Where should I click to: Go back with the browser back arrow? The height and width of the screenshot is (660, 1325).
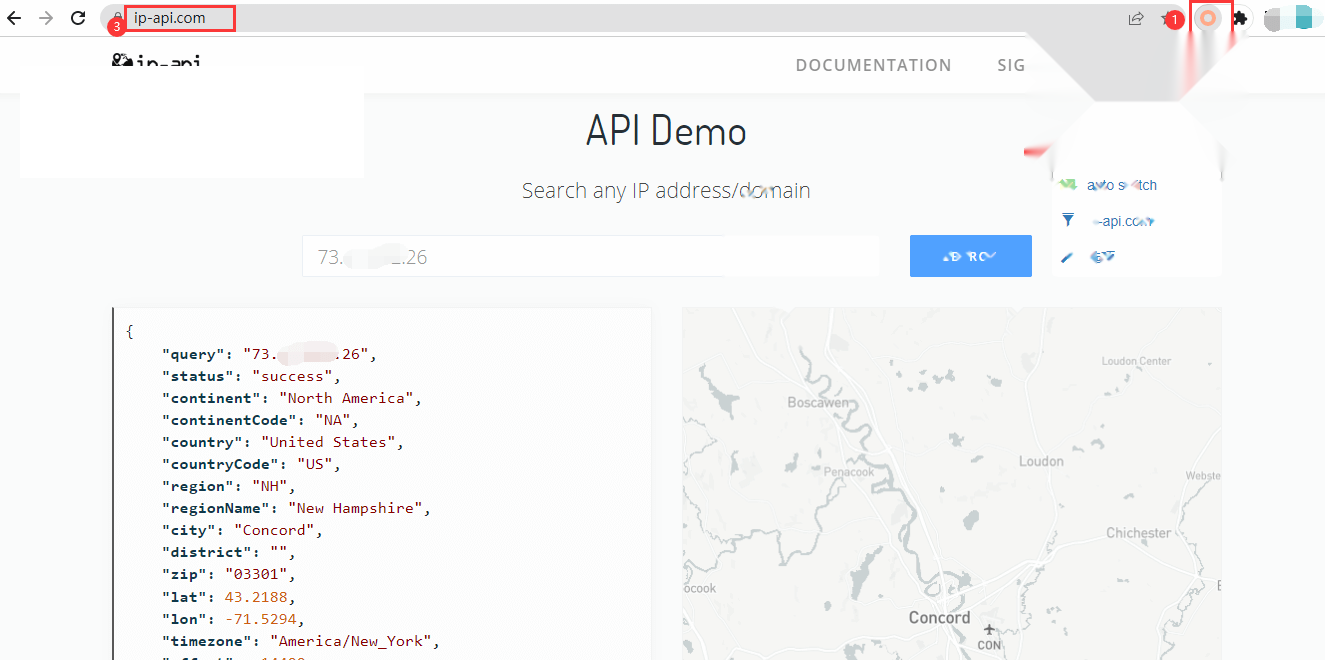point(14,18)
